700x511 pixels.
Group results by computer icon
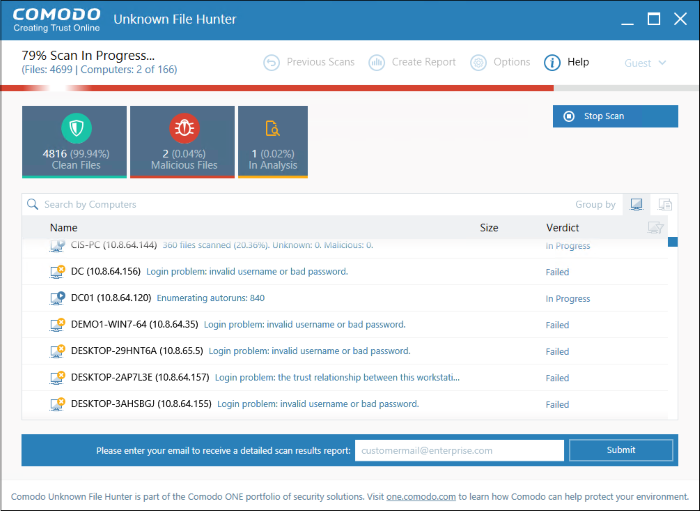coord(636,204)
